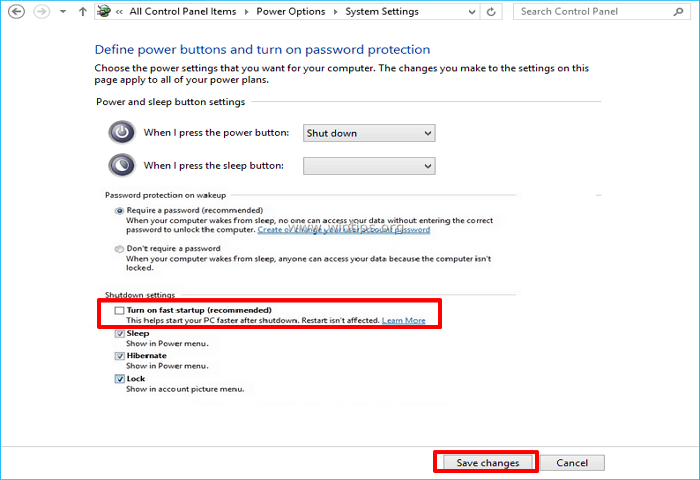Viewport: 700px width, 480px height.
Task: Open the sleep button action dropdown
Action: pyautogui.click(x=369, y=165)
